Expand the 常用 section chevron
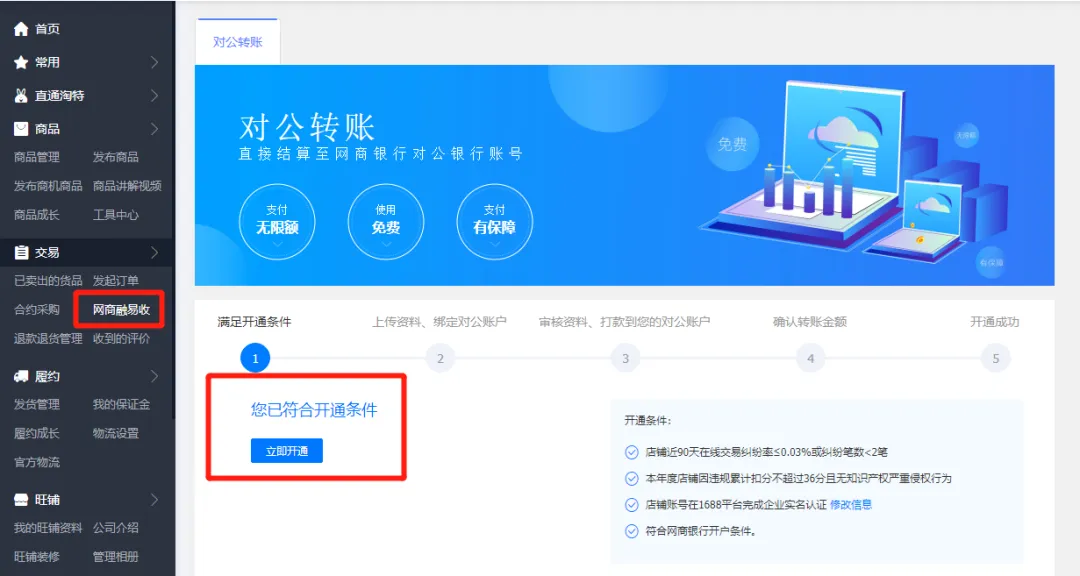 click(x=154, y=62)
